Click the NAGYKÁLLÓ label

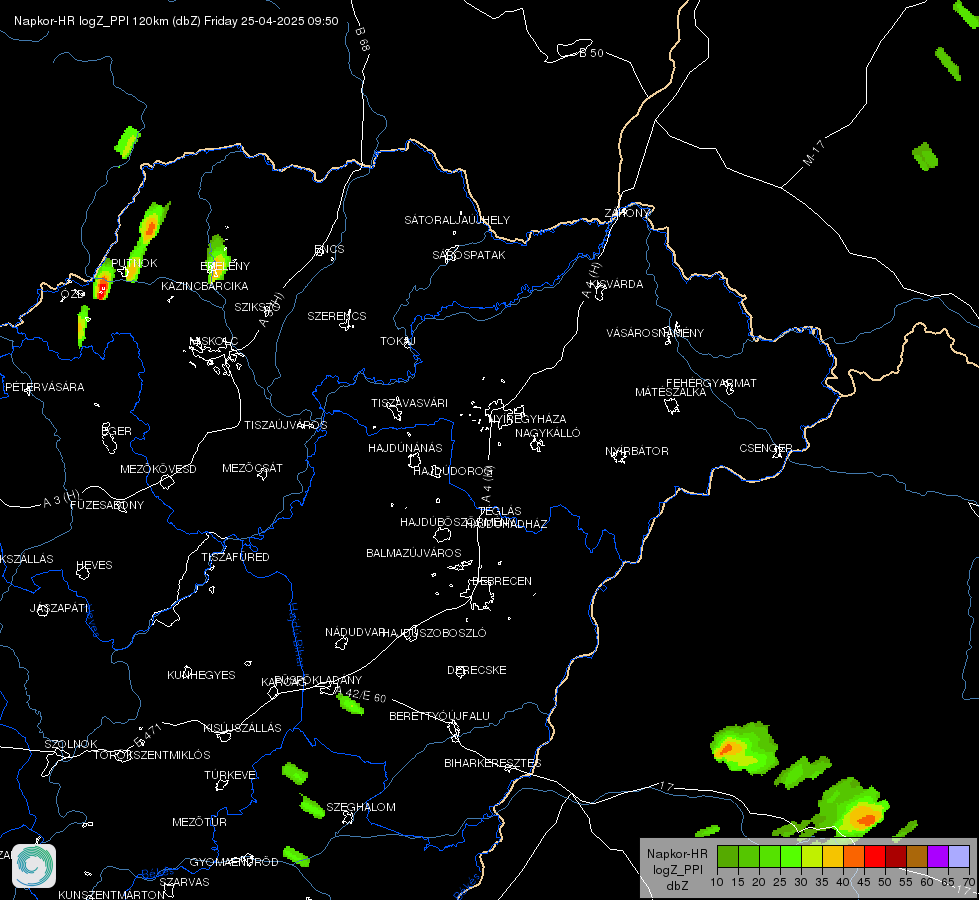(548, 433)
